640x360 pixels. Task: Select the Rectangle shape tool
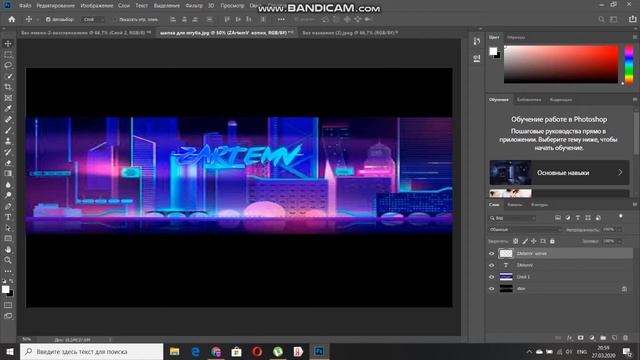click(8, 238)
